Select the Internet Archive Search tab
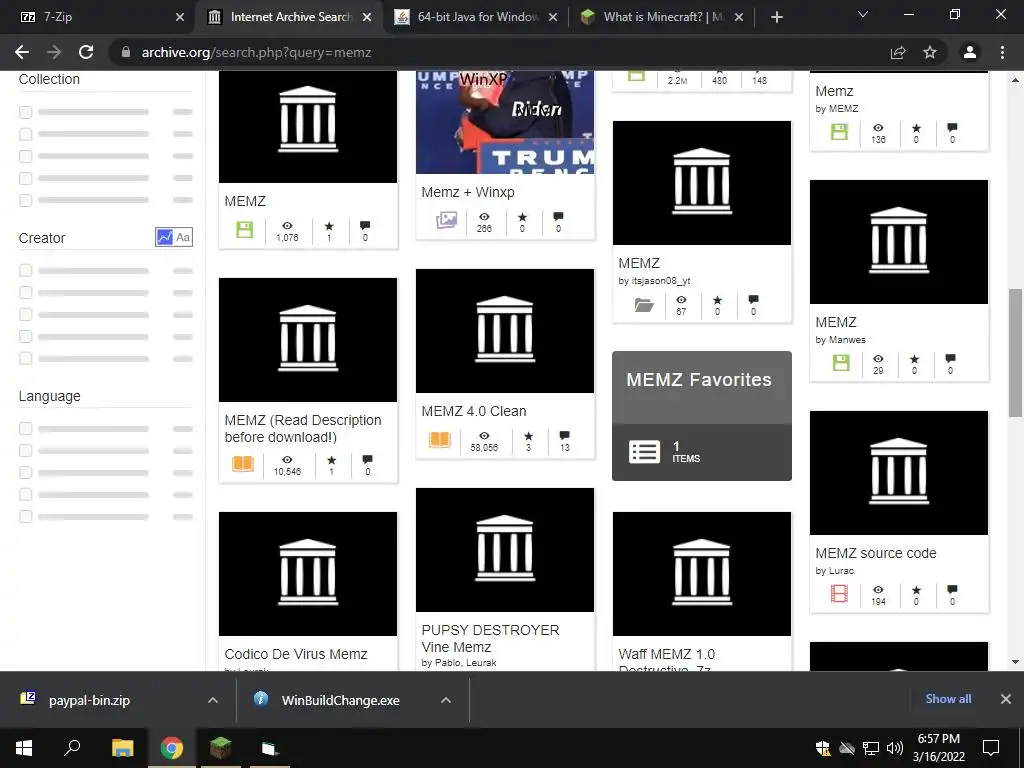Image resolution: width=1024 pixels, height=768 pixels. click(x=291, y=17)
